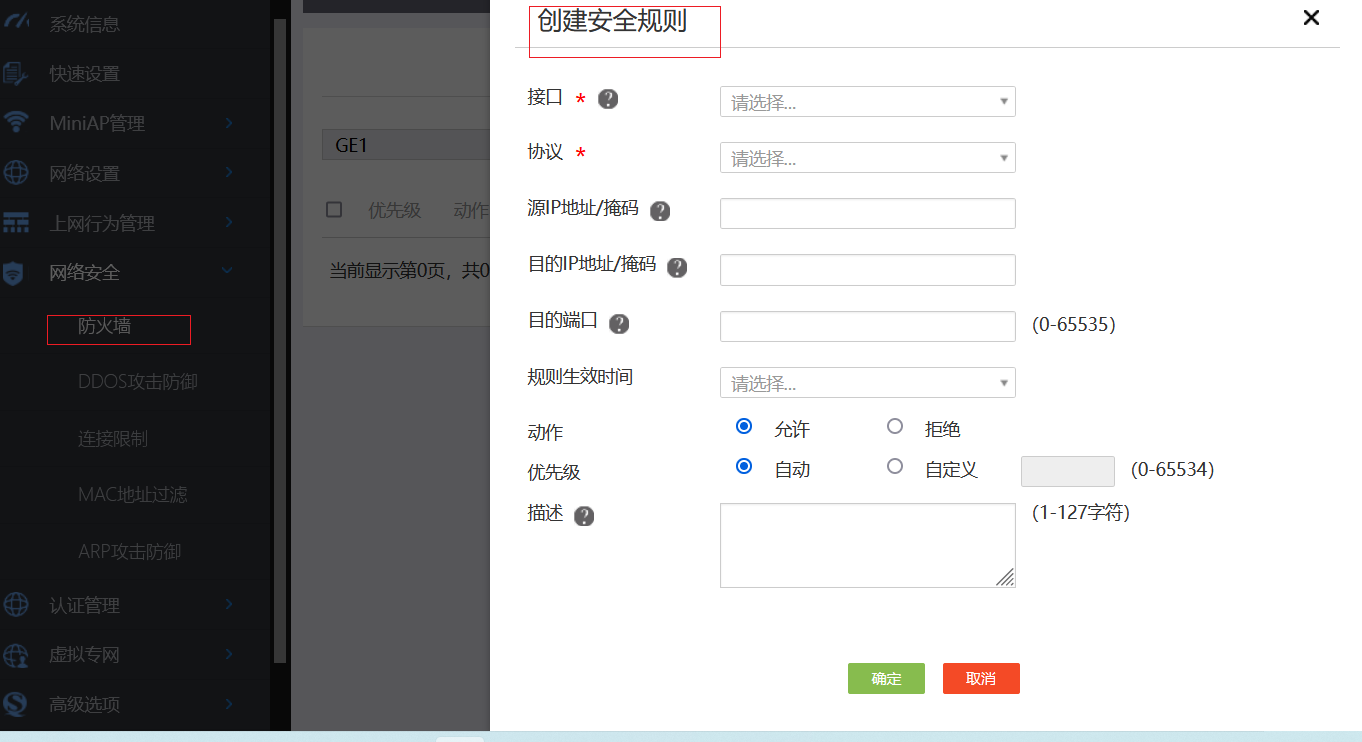This screenshot has width=1362, height=742.
Task: Click the red 取消 button
Action: click(981, 678)
